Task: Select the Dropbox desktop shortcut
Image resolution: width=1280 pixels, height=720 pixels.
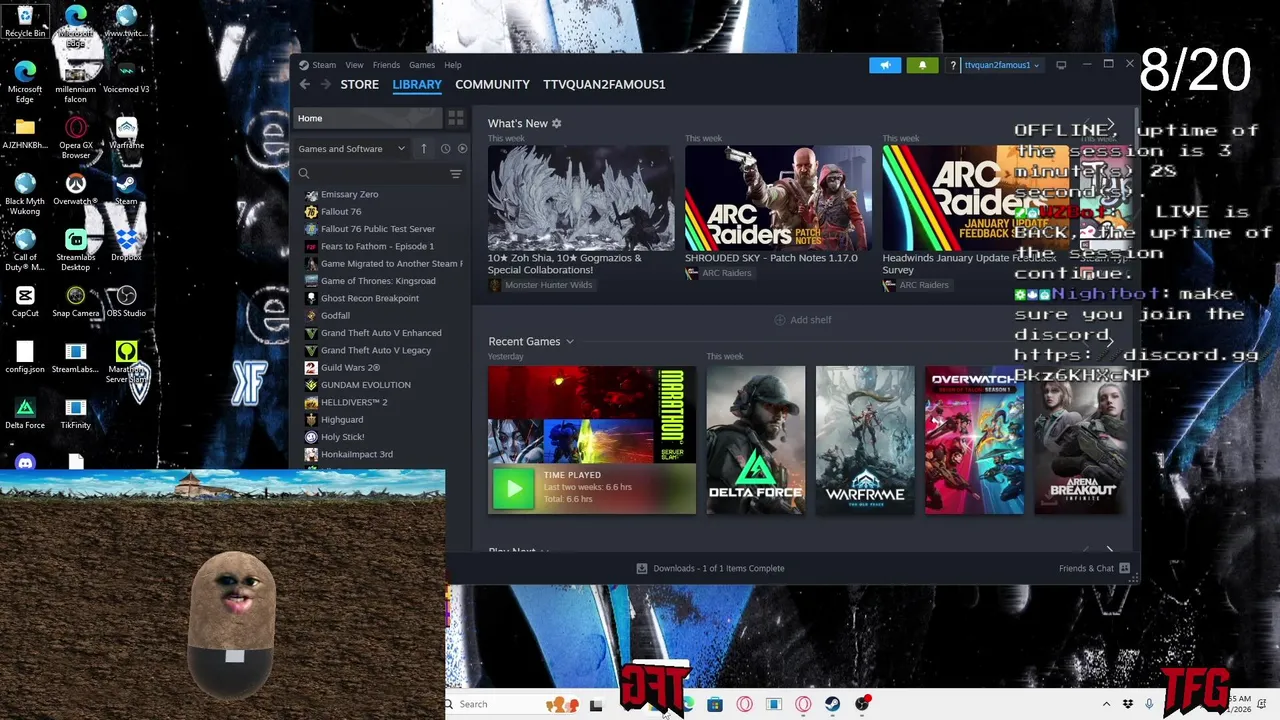Action: [126, 245]
